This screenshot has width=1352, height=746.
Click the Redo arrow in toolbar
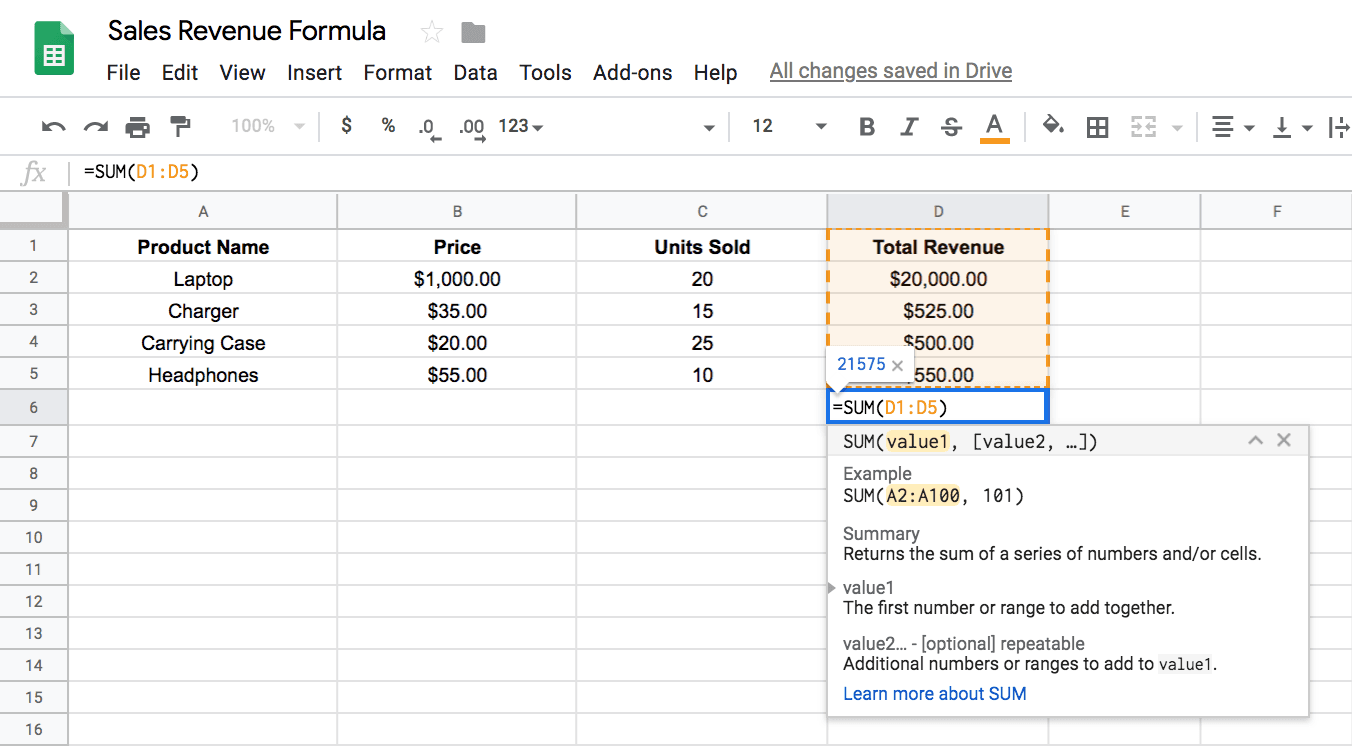click(96, 127)
